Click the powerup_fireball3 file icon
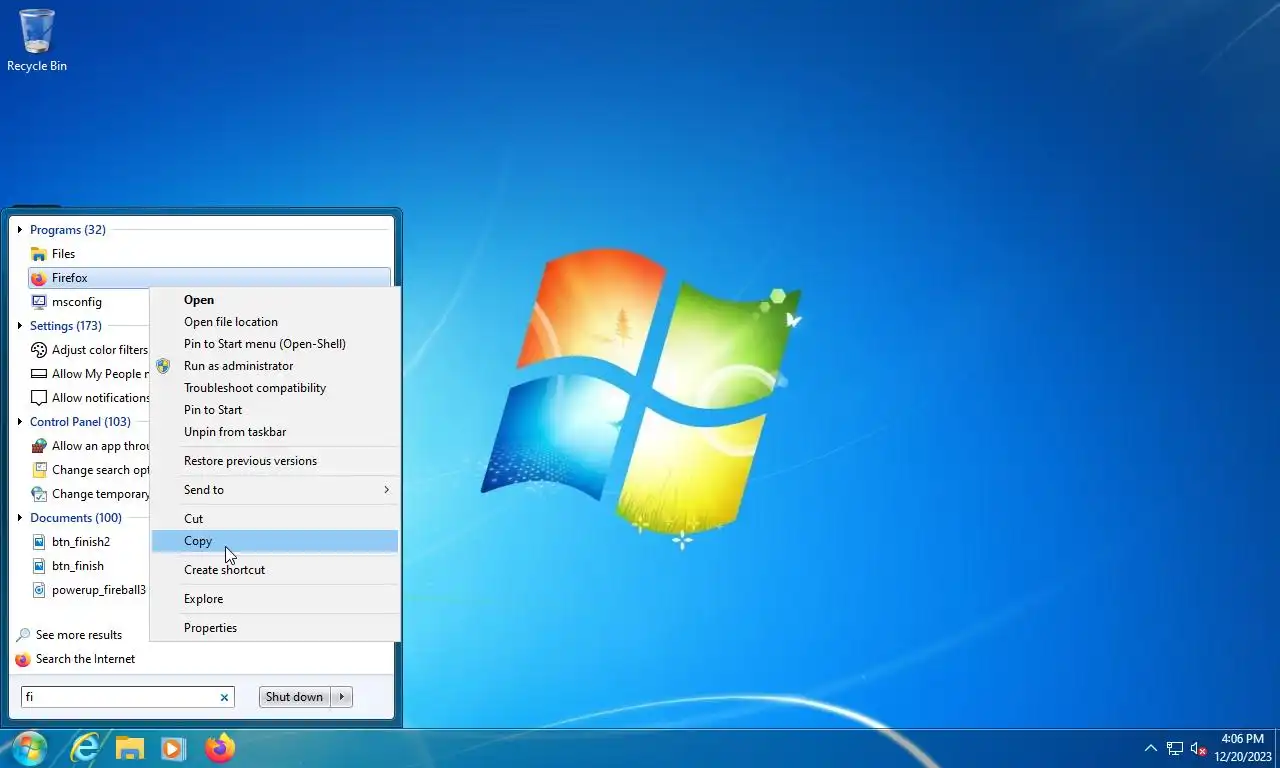This screenshot has height=768, width=1280. pyautogui.click(x=39, y=590)
